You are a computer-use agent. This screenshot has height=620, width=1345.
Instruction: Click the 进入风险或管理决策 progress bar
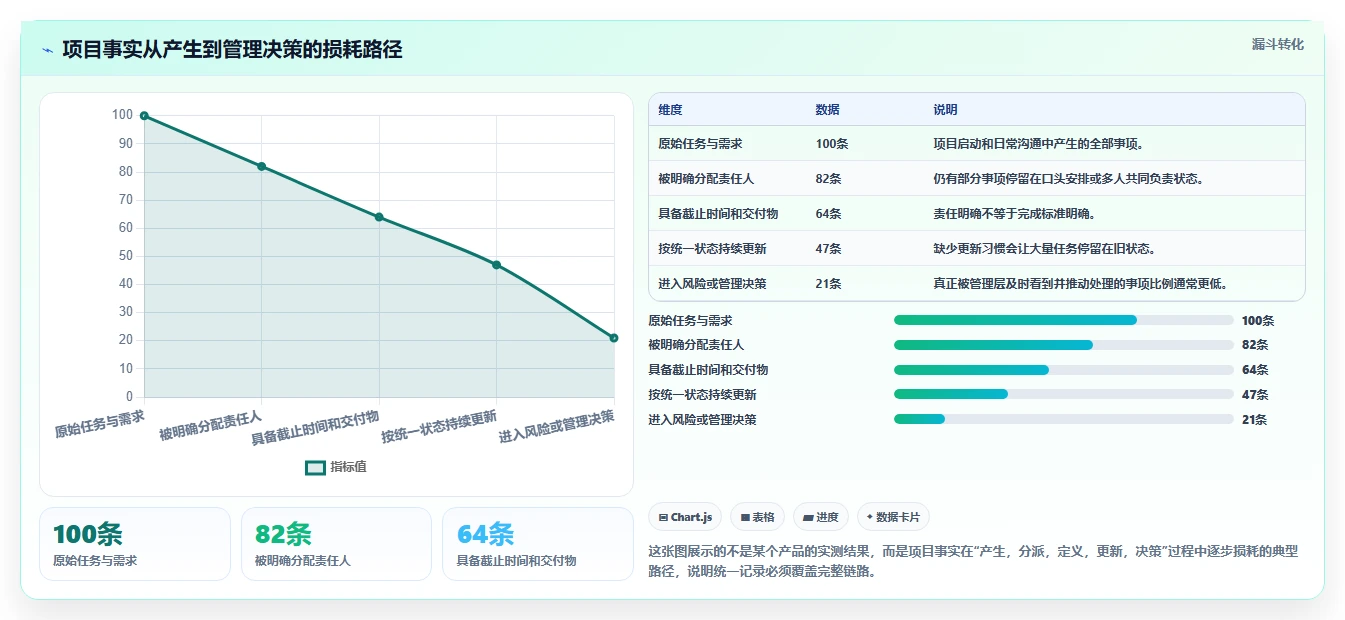click(1063, 419)
